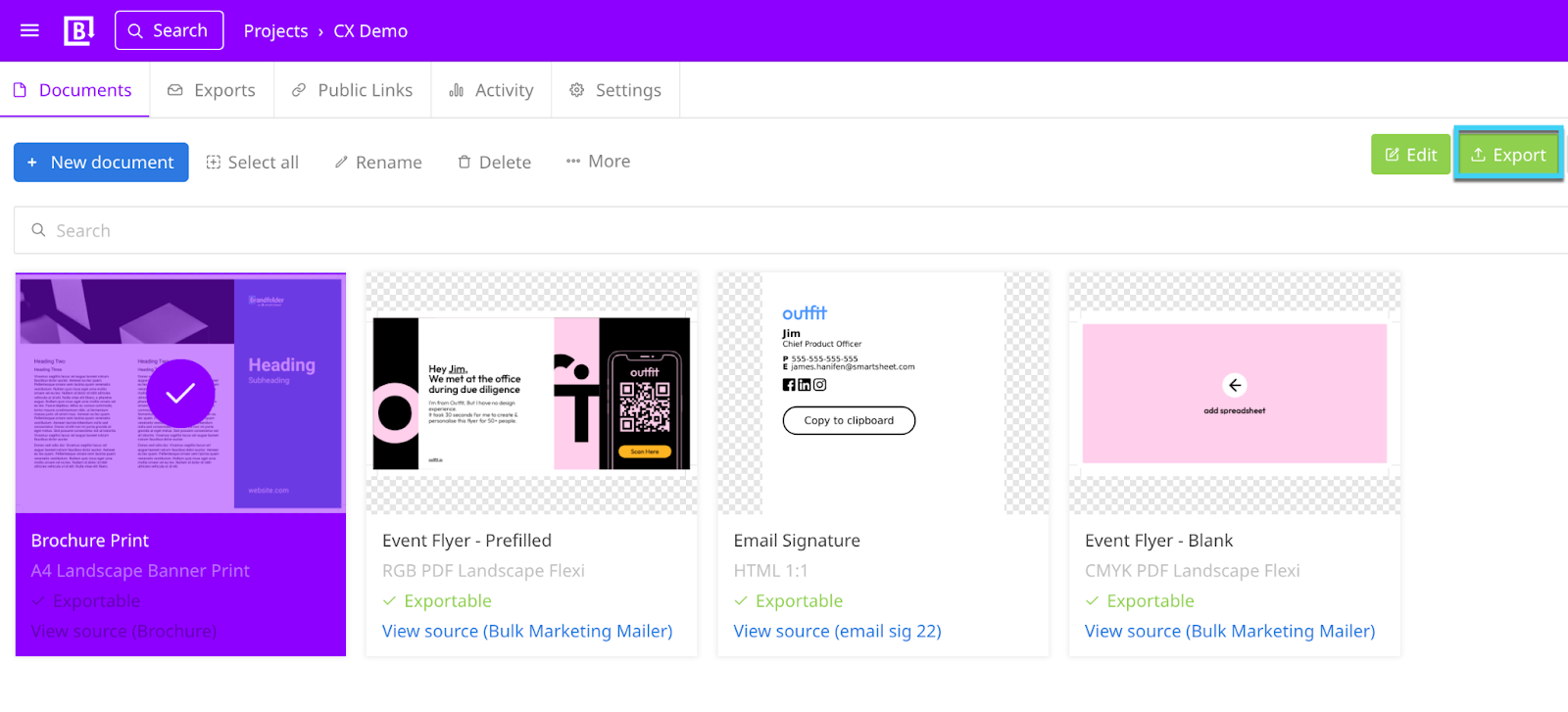Click the back arrow icon on blank flyer
1568x712 pixels.
[x=1235, y=386]
